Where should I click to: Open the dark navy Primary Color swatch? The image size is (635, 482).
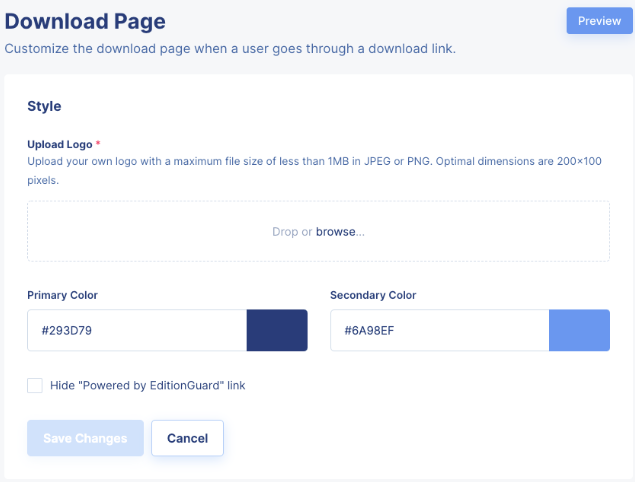click(277, 330)
